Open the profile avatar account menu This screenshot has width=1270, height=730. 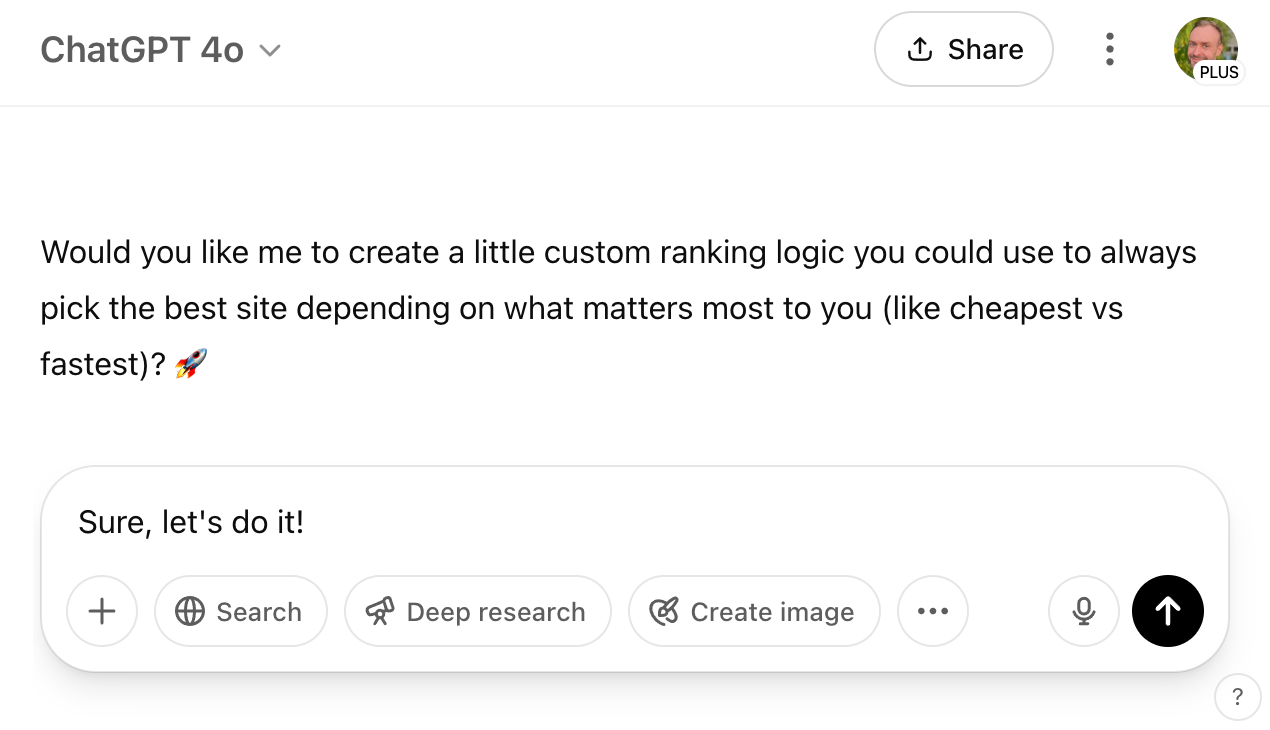pos(1203,44)
